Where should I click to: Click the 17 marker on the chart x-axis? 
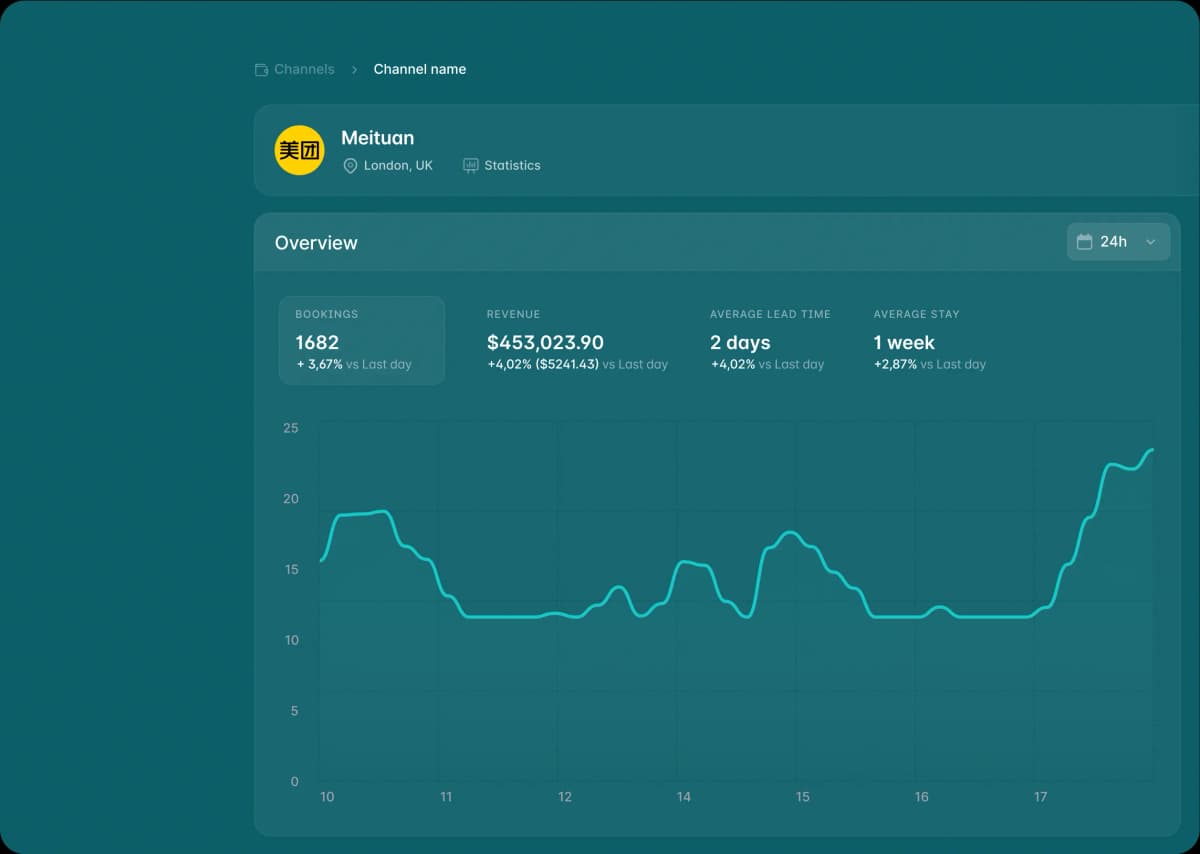coord(1040,797)
